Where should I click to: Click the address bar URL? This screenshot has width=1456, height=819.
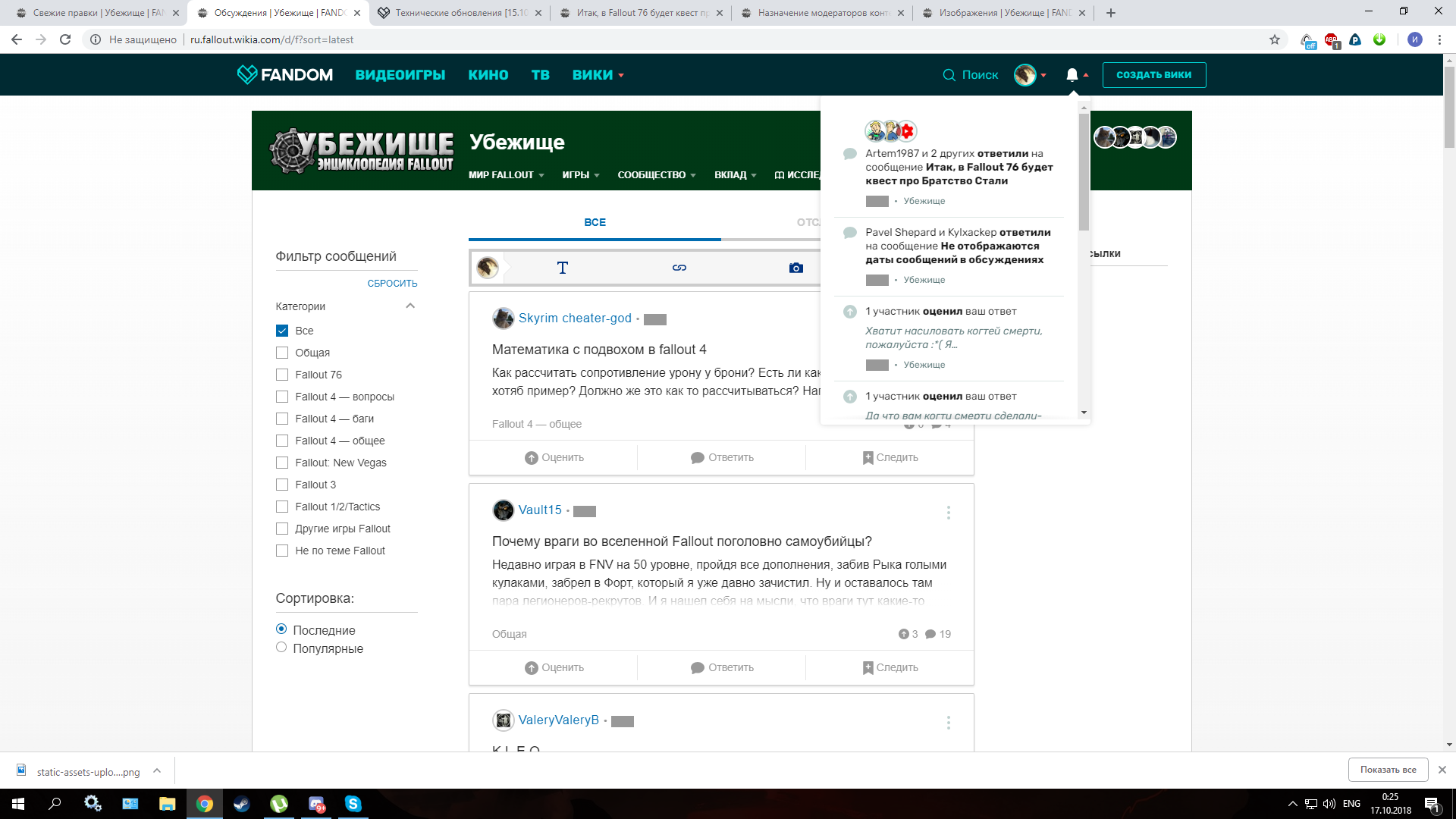click(271, 39)
